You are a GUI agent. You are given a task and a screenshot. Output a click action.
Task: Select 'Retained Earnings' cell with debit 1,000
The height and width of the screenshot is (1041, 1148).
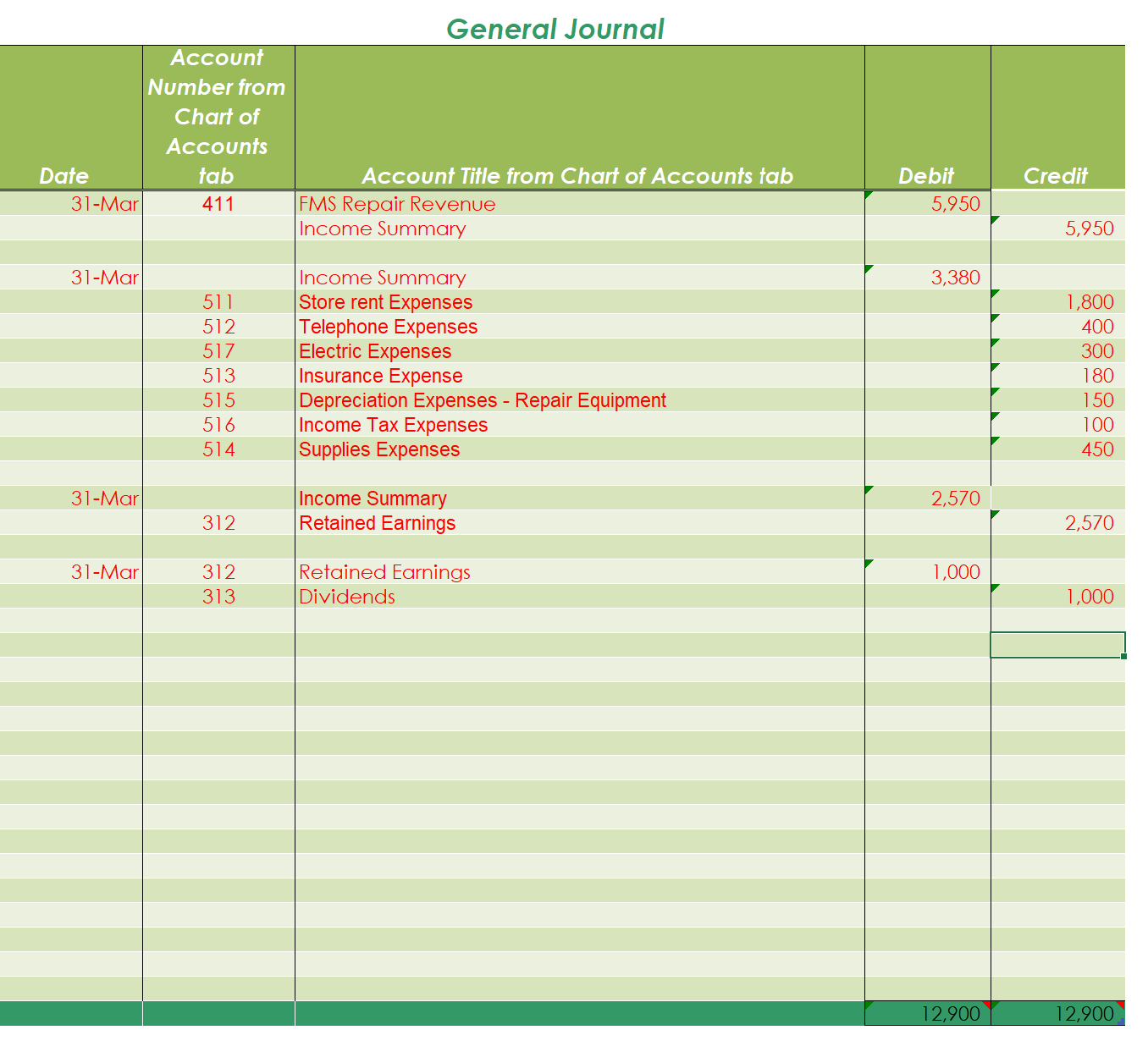point(580,572)
